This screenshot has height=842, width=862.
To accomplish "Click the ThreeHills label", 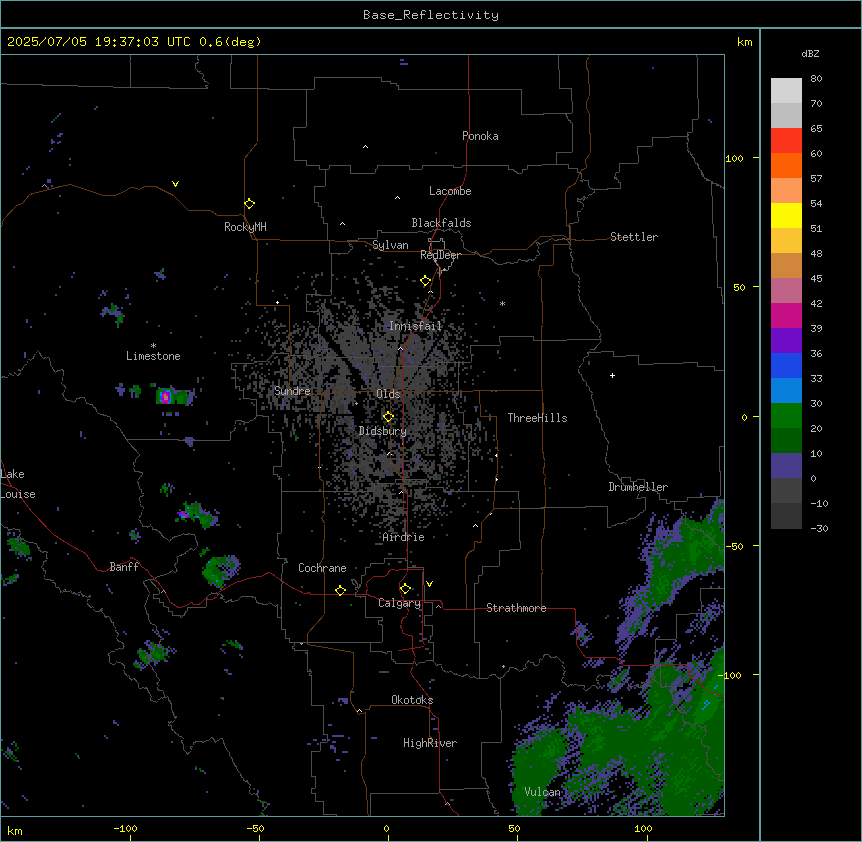I will [x=537, y=418].
